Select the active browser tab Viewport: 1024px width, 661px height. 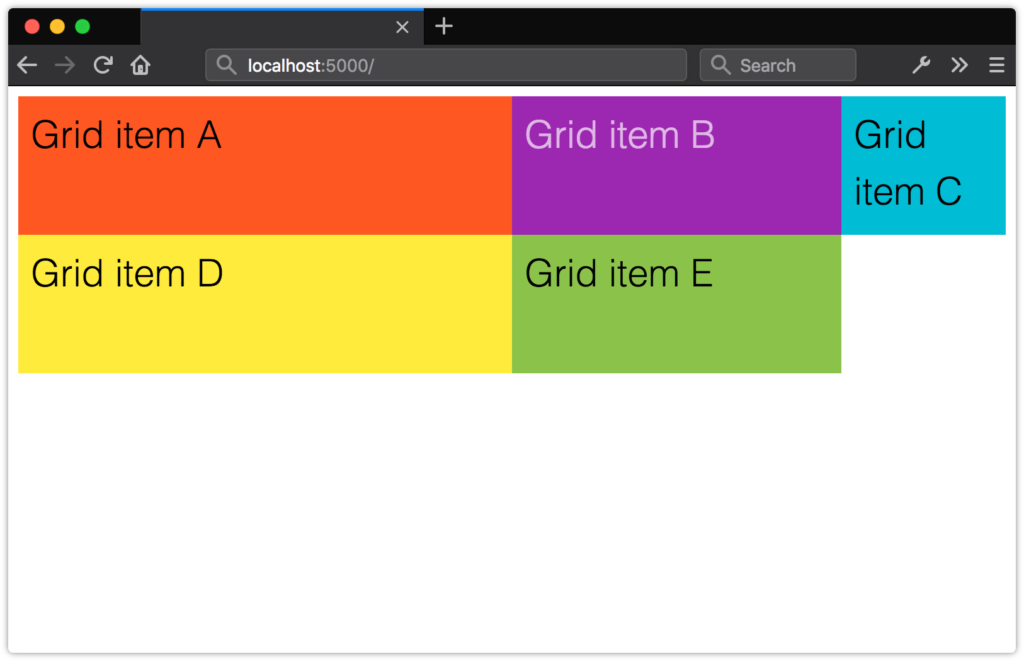[282, 27]
